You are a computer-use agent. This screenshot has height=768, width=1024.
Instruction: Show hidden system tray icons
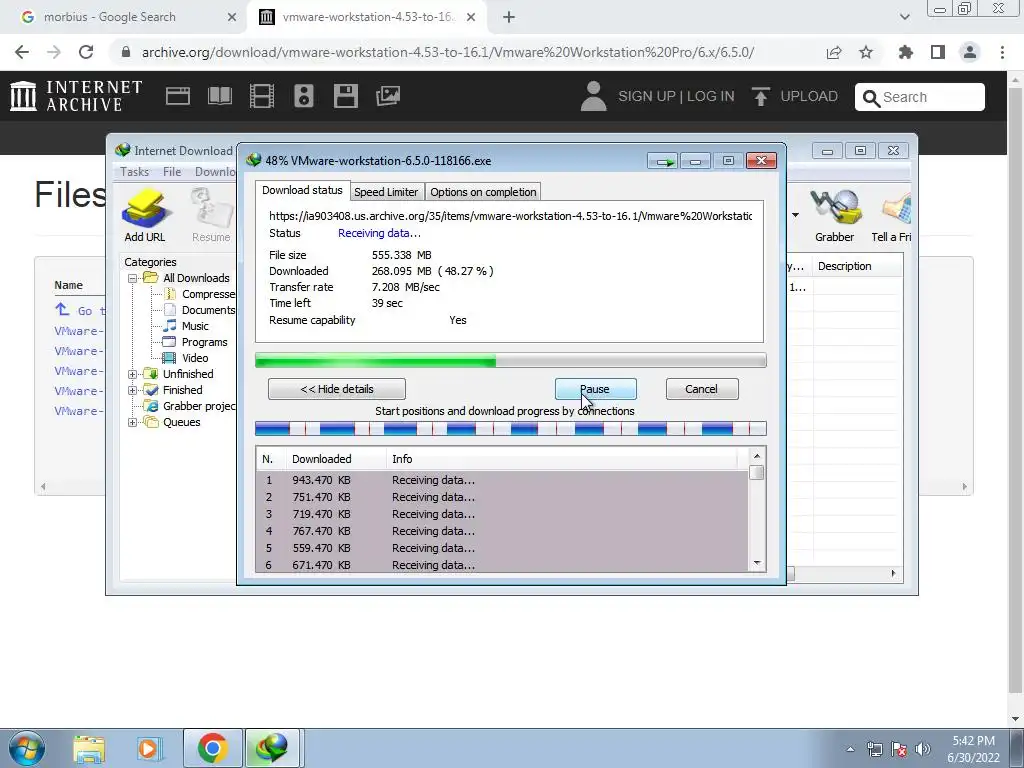(850, 749)
